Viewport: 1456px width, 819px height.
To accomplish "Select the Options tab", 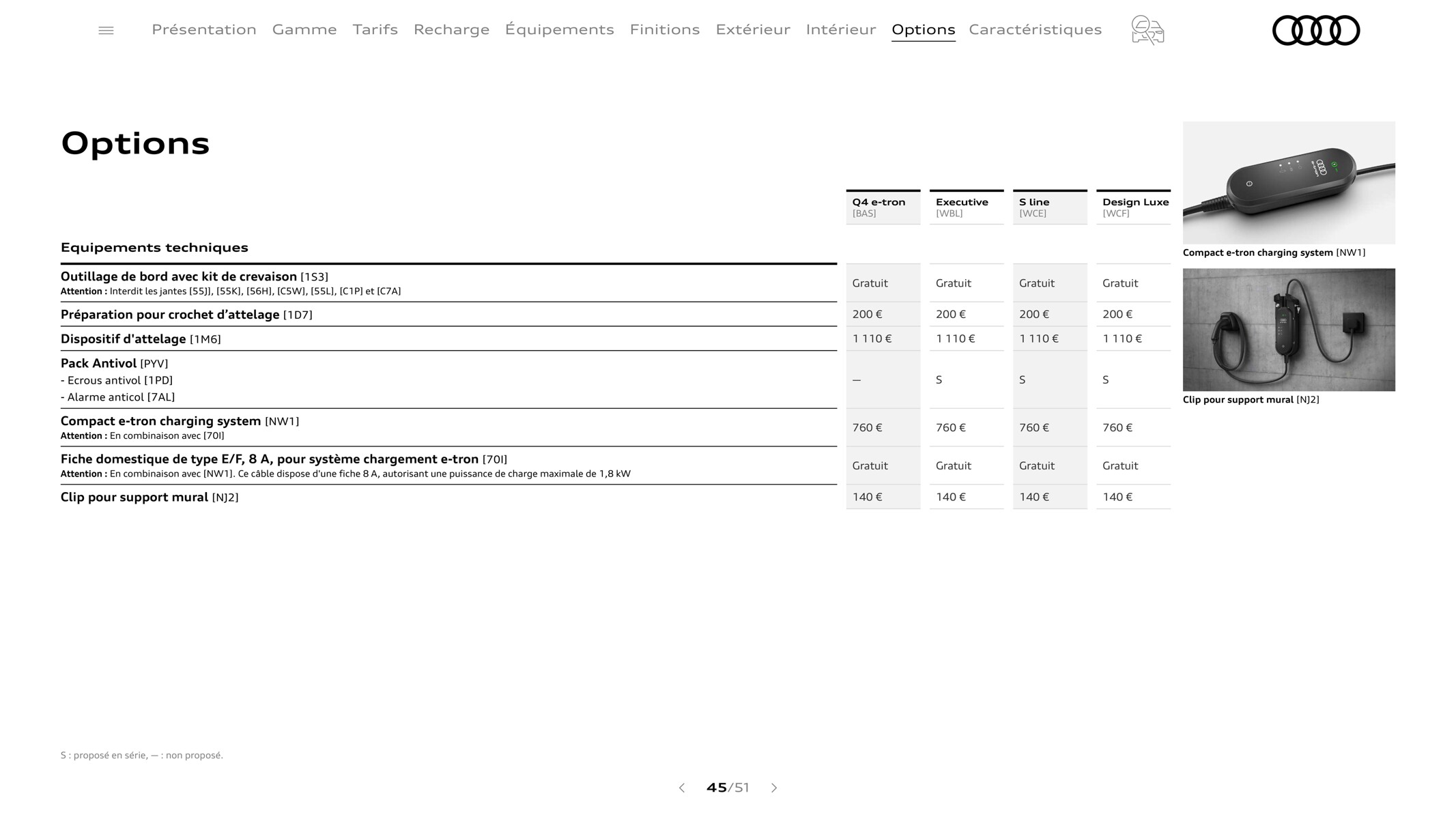I will (924, 29).
